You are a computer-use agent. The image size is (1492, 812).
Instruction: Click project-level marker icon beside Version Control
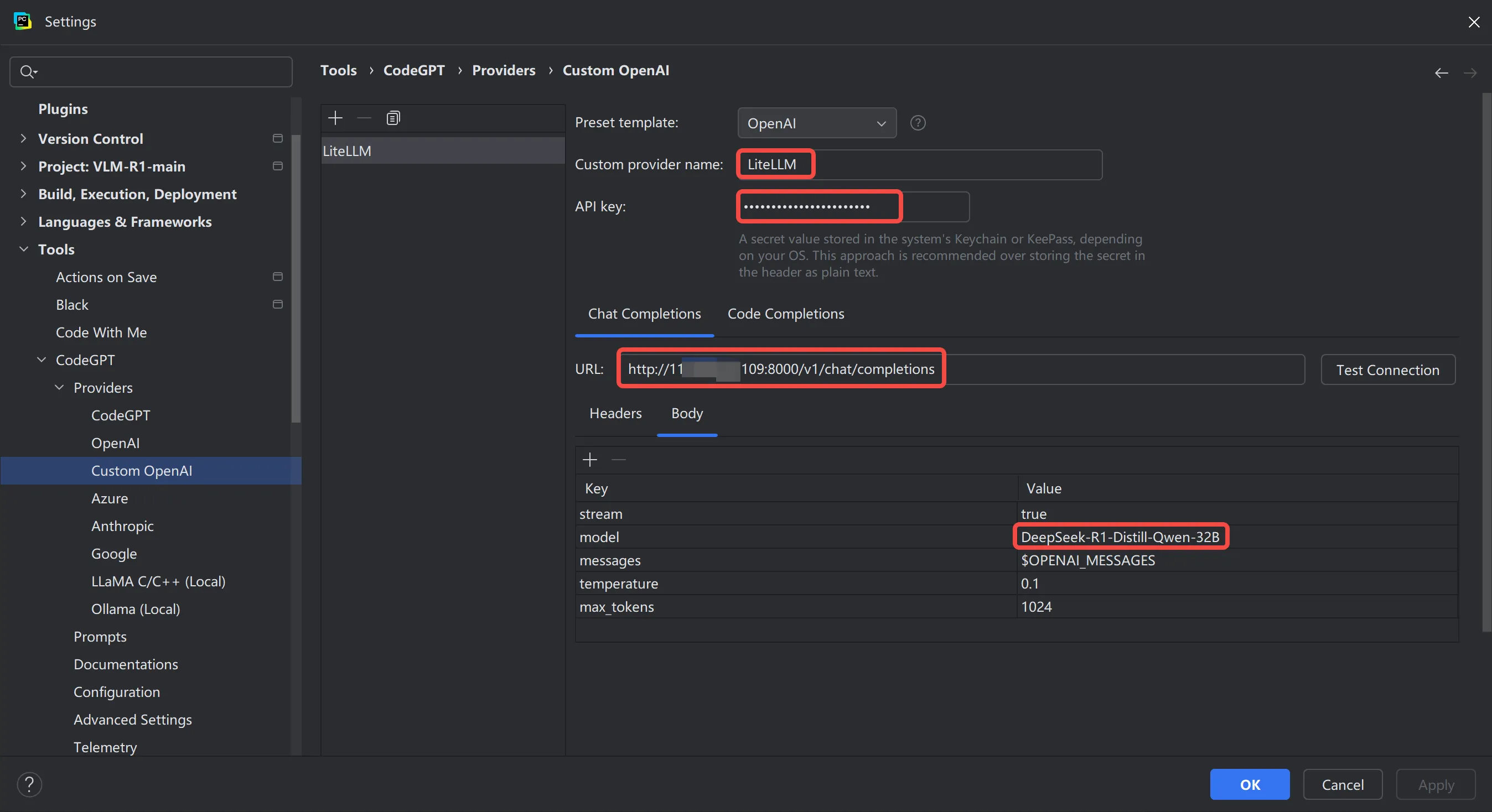click(277, 139)
